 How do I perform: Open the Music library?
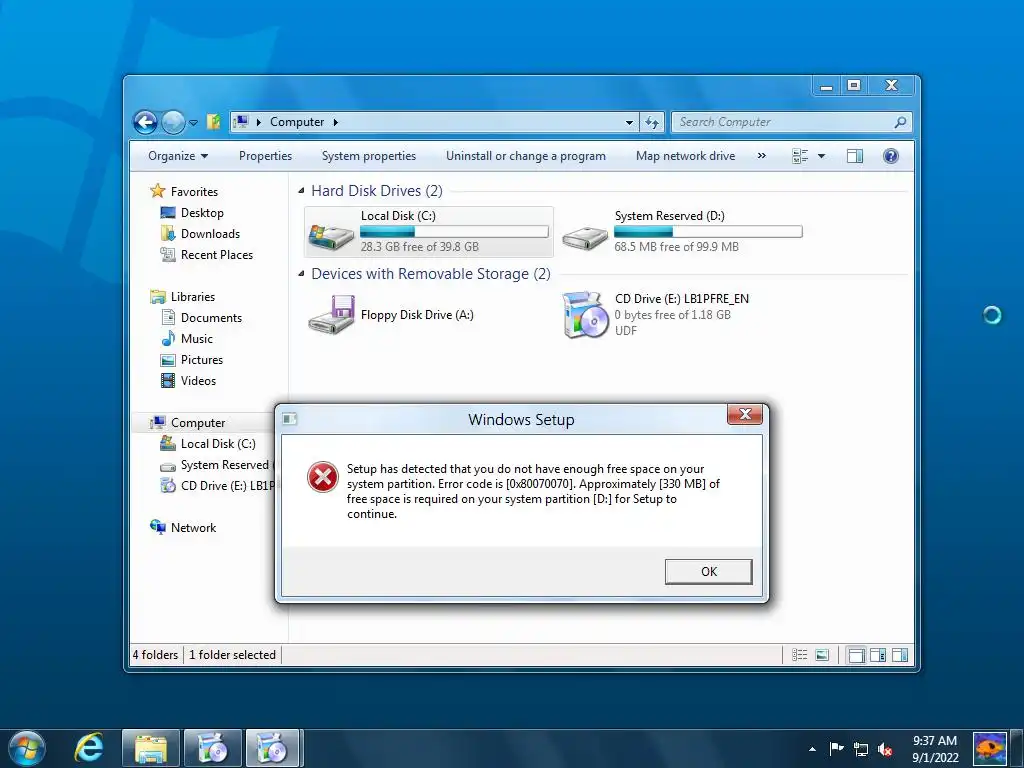(x=197, y=338)
